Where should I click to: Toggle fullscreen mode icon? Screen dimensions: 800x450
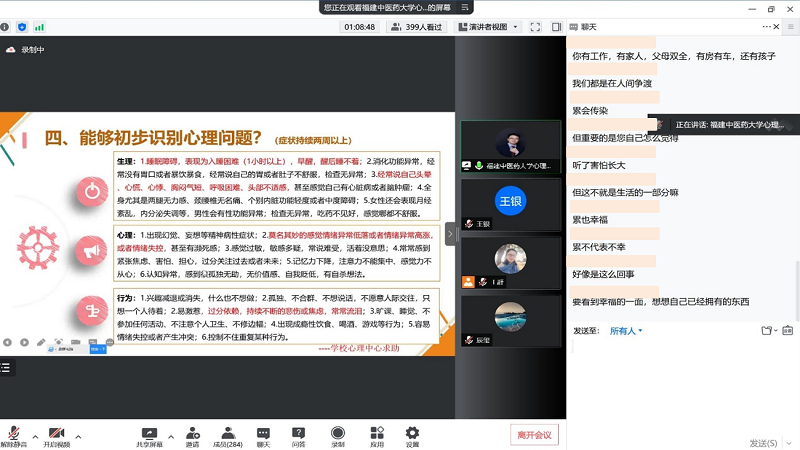[x=535, y=27]
